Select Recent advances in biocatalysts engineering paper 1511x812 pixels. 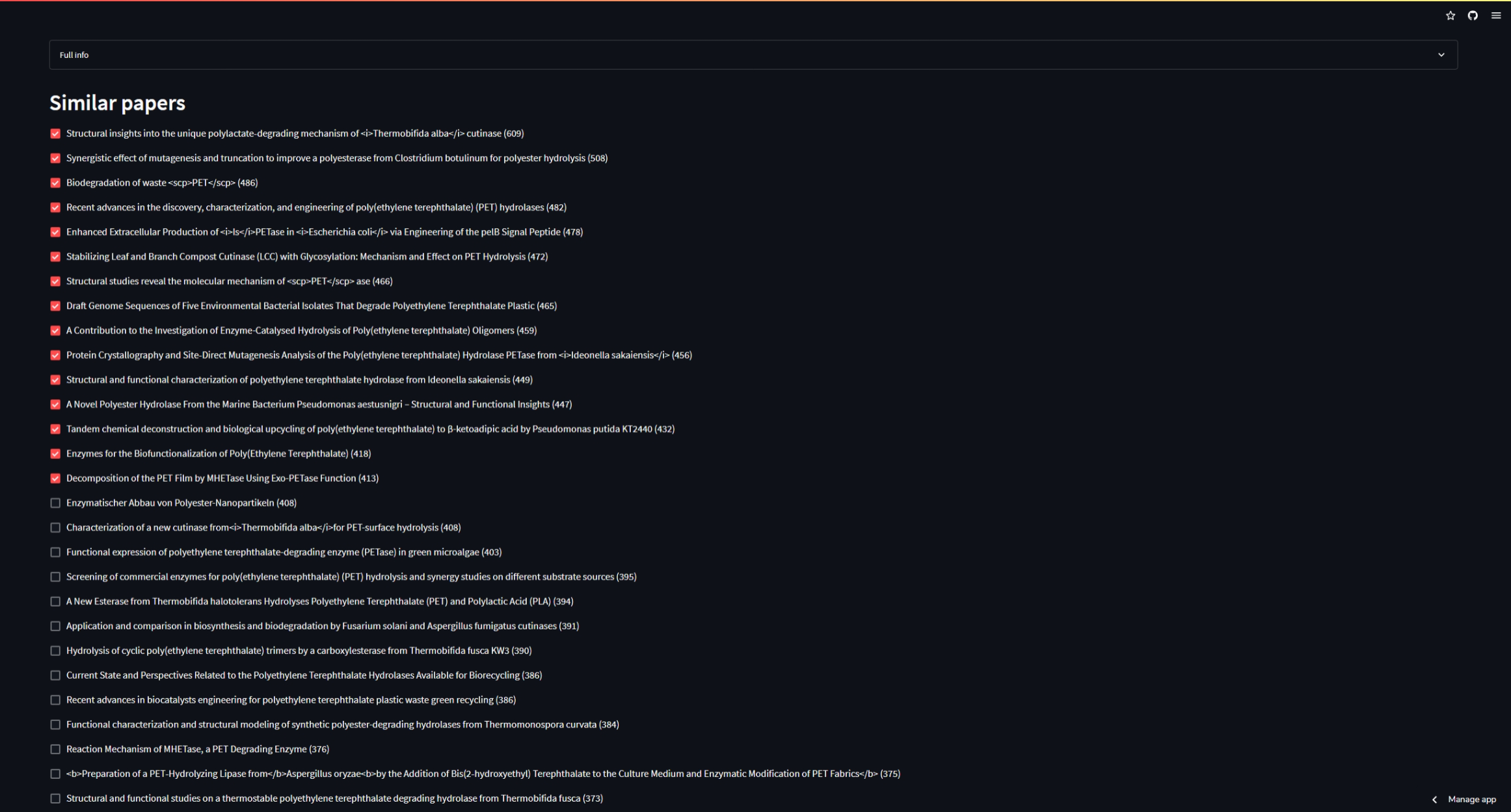tap(55, 700)
